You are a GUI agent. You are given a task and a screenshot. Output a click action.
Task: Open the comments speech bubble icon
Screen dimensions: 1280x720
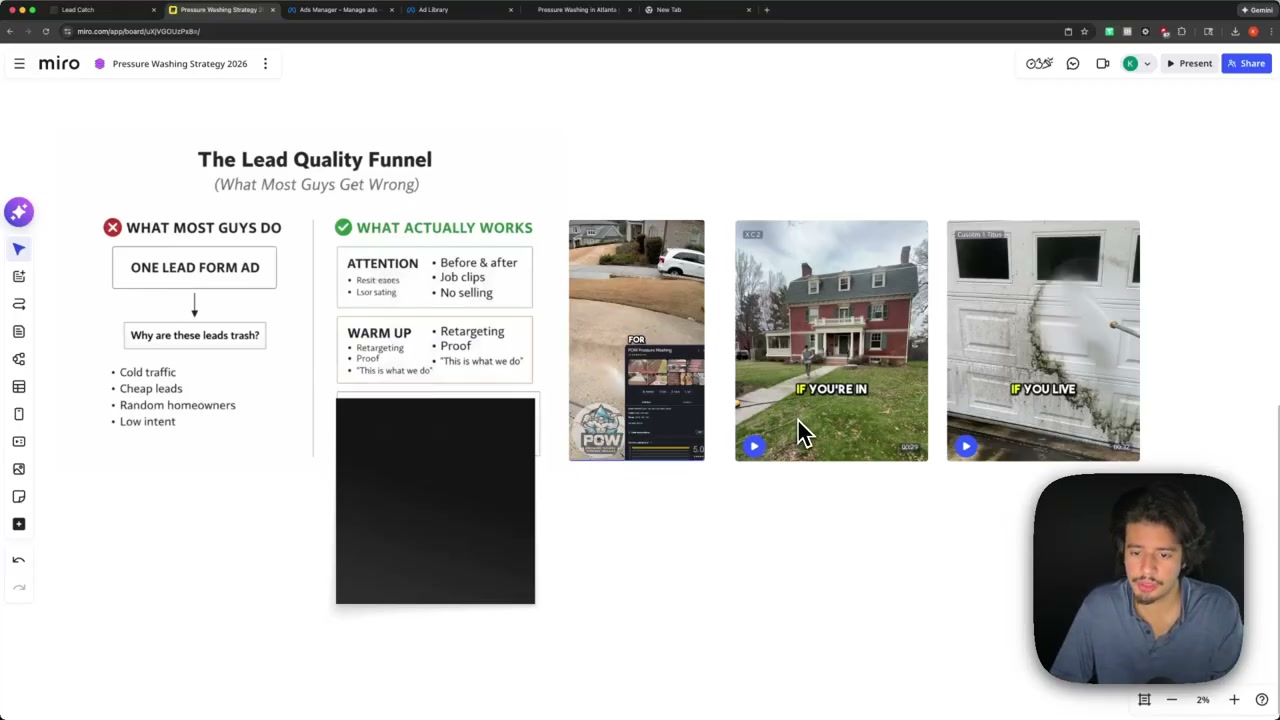pyautogui.click(x=1073, y=64)
